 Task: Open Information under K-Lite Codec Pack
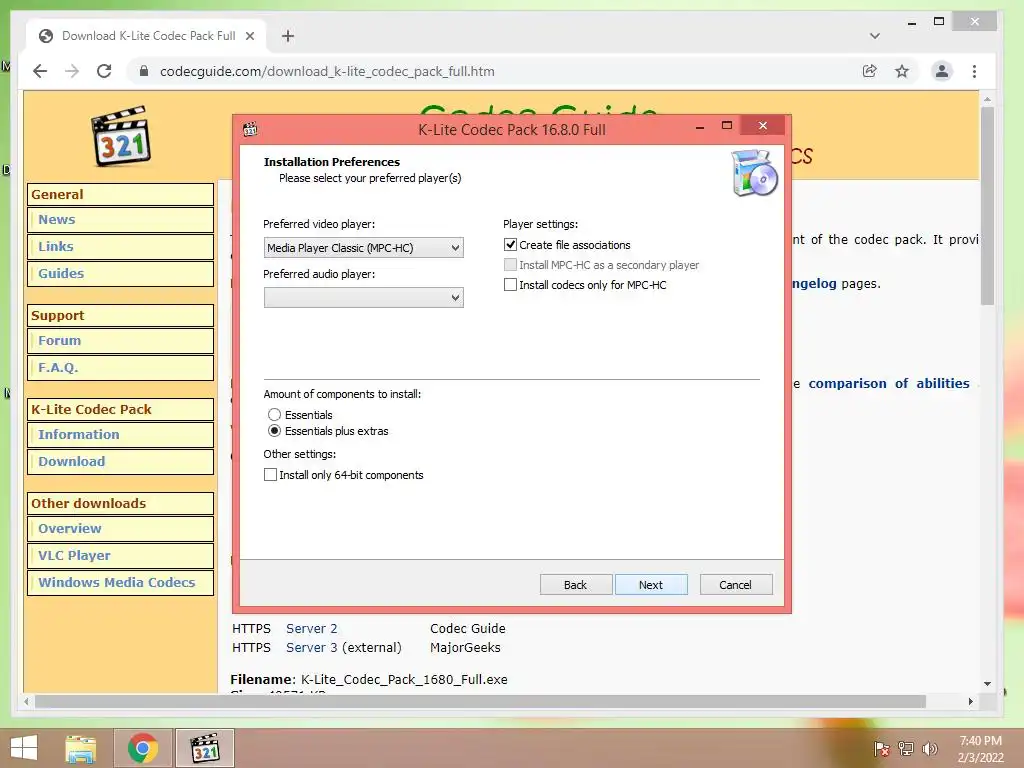78,435
